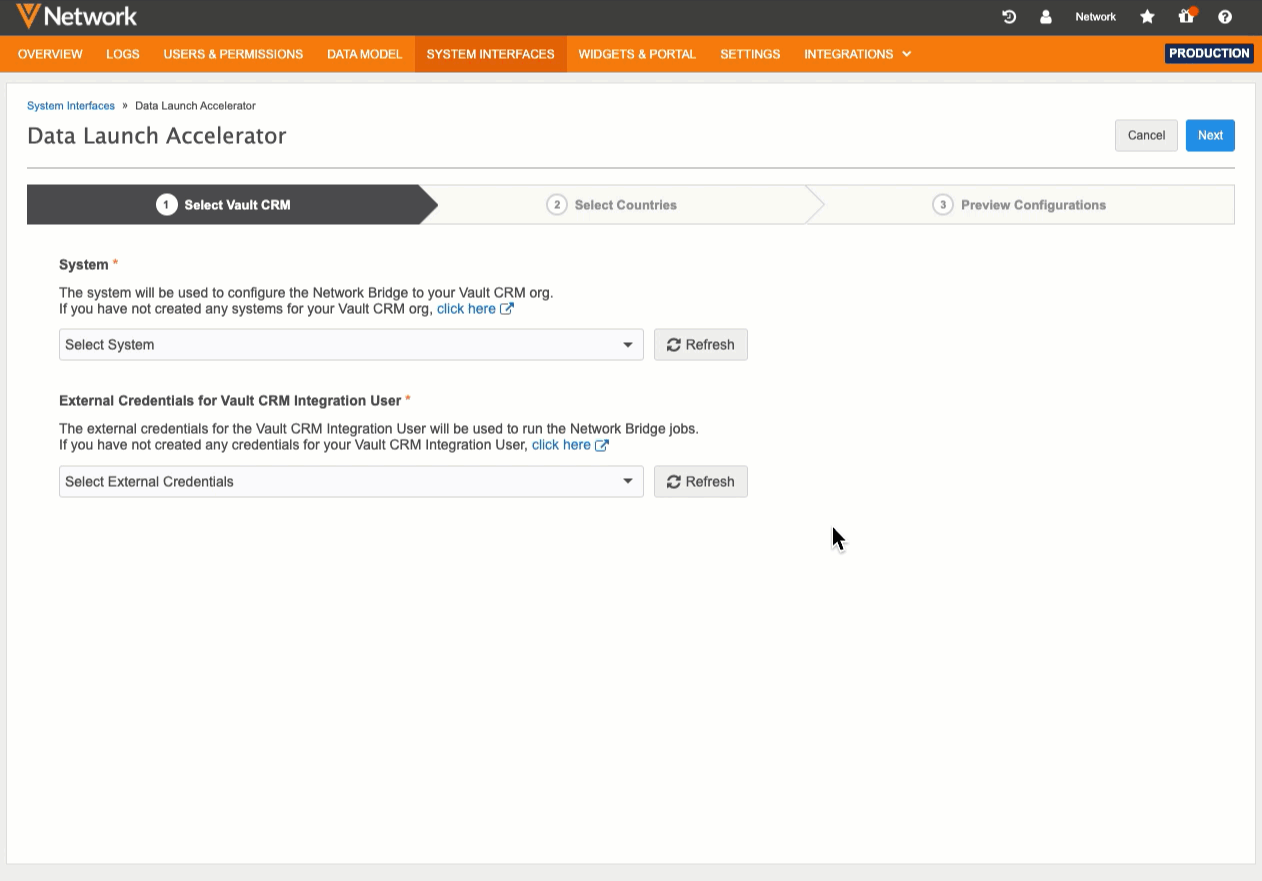Image resolution: width=1262 pixels, height=881 pixels.
Task: Click the Production environment badge
Action: coord(1209,54)
